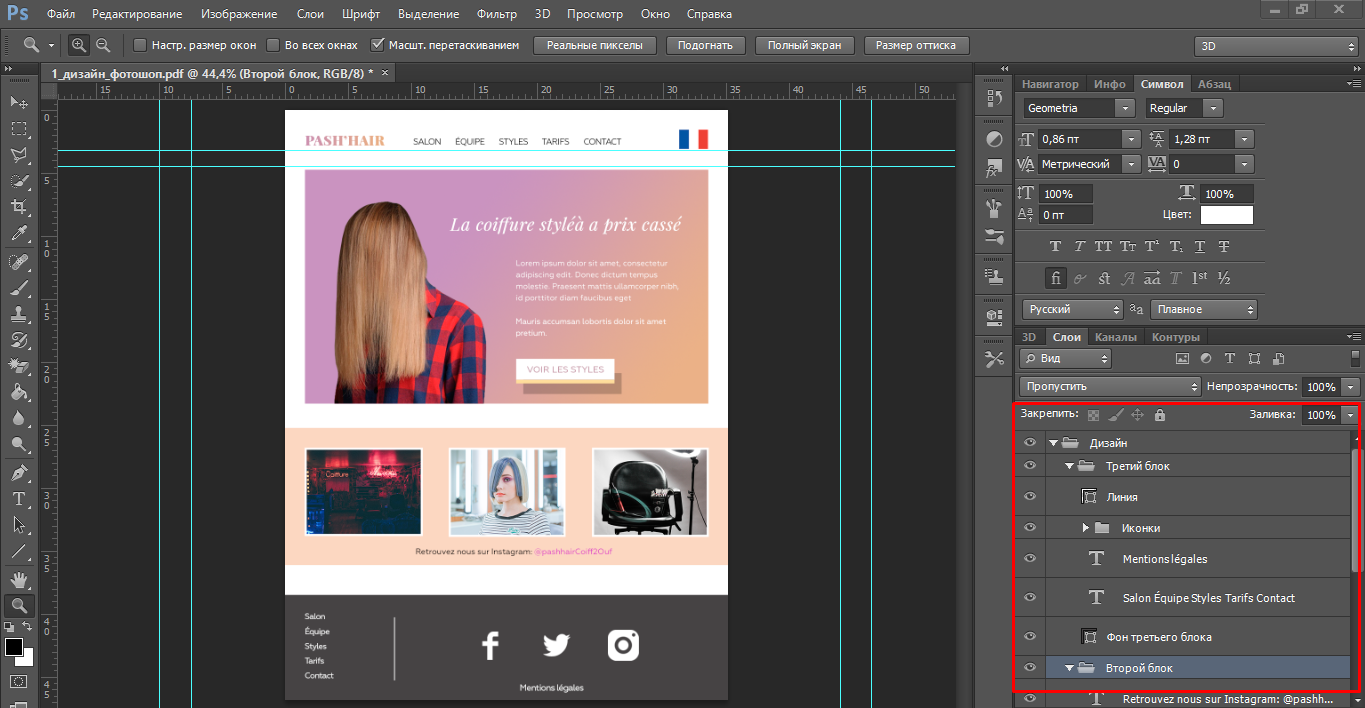Image resolution: width=1365 pixels, height=708 pixels.
Task: Click the foreground color swatch
Action: [14, 646]
